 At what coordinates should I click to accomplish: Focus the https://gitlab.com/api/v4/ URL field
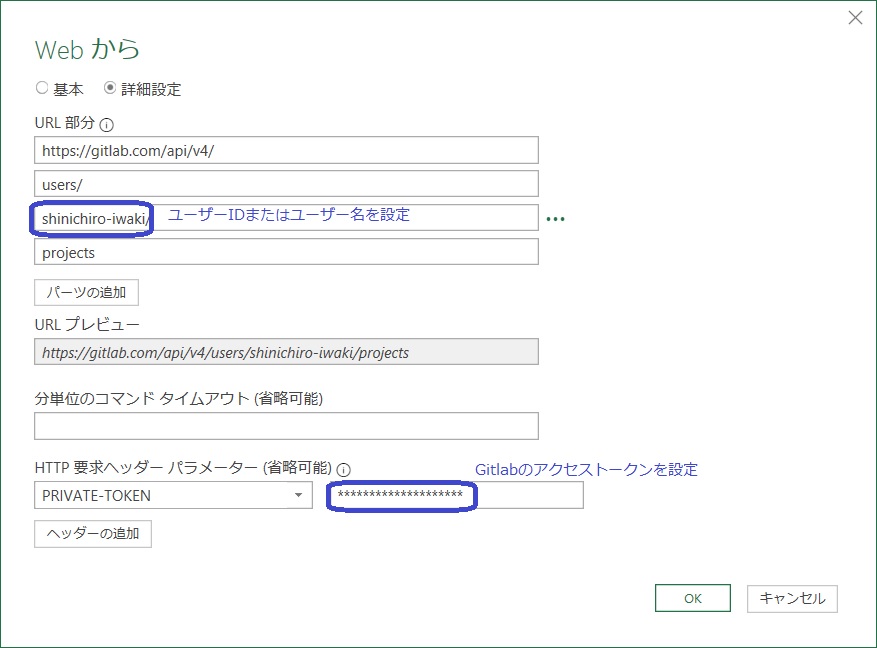coord(286,150)
